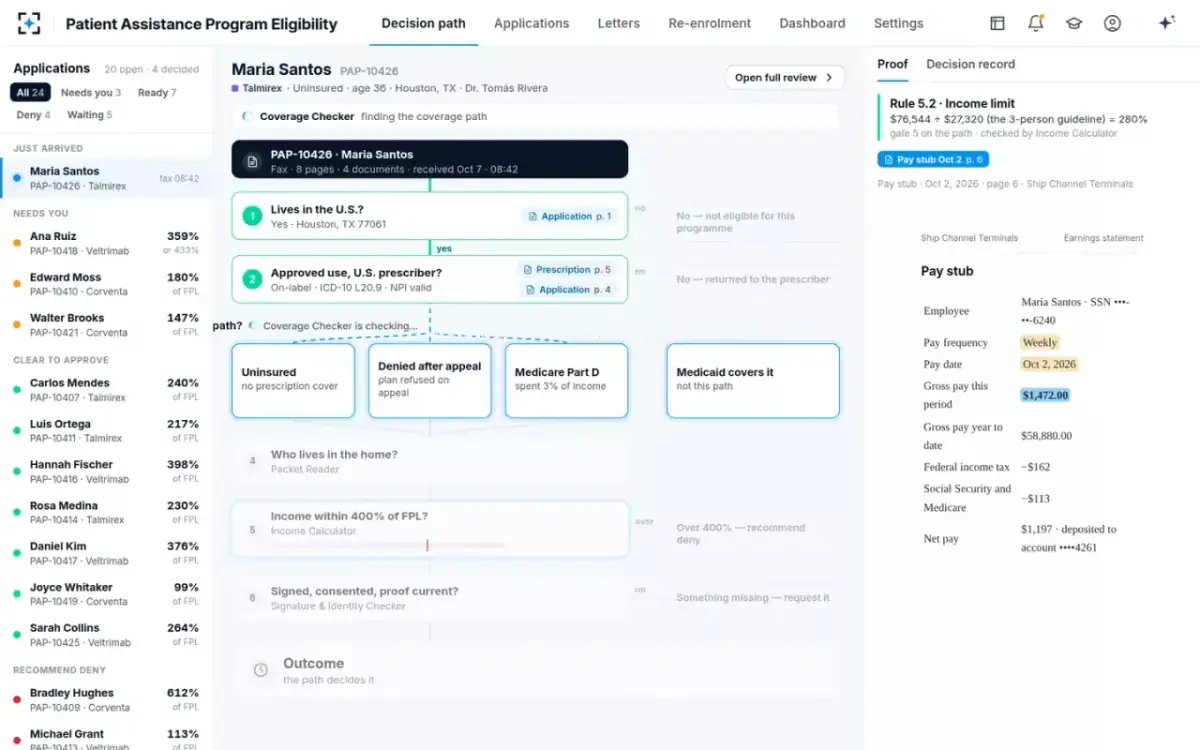
Task: Select Ana Ruiz in the applications list
Action: (106, 243)
